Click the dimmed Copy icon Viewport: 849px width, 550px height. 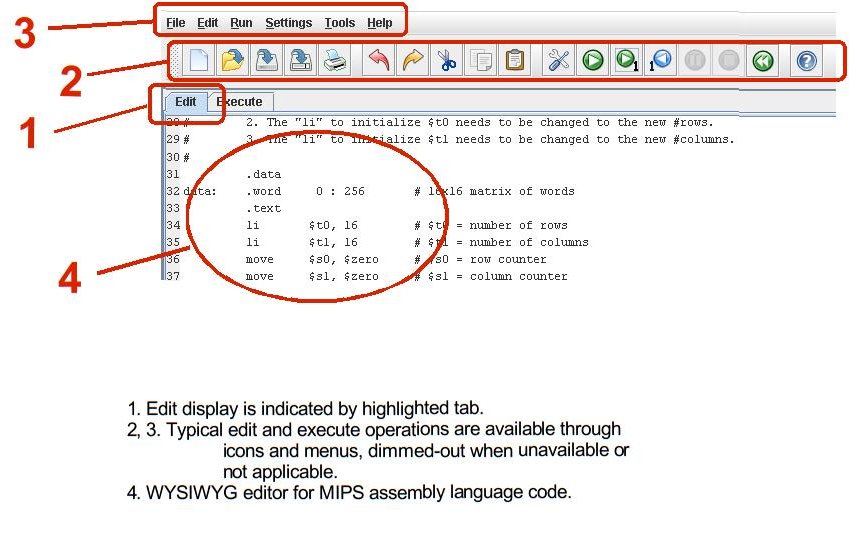(480, 60)
